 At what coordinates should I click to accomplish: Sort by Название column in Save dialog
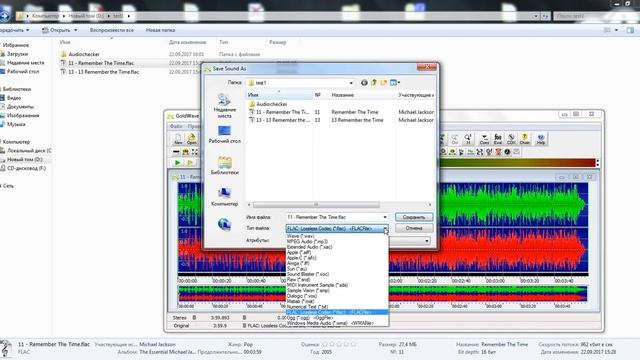(x=362, y=95)
